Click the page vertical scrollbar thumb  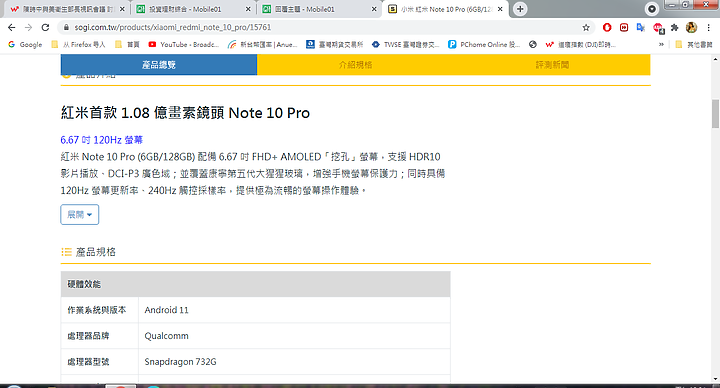pyautogui.click(x=715, y=113)
